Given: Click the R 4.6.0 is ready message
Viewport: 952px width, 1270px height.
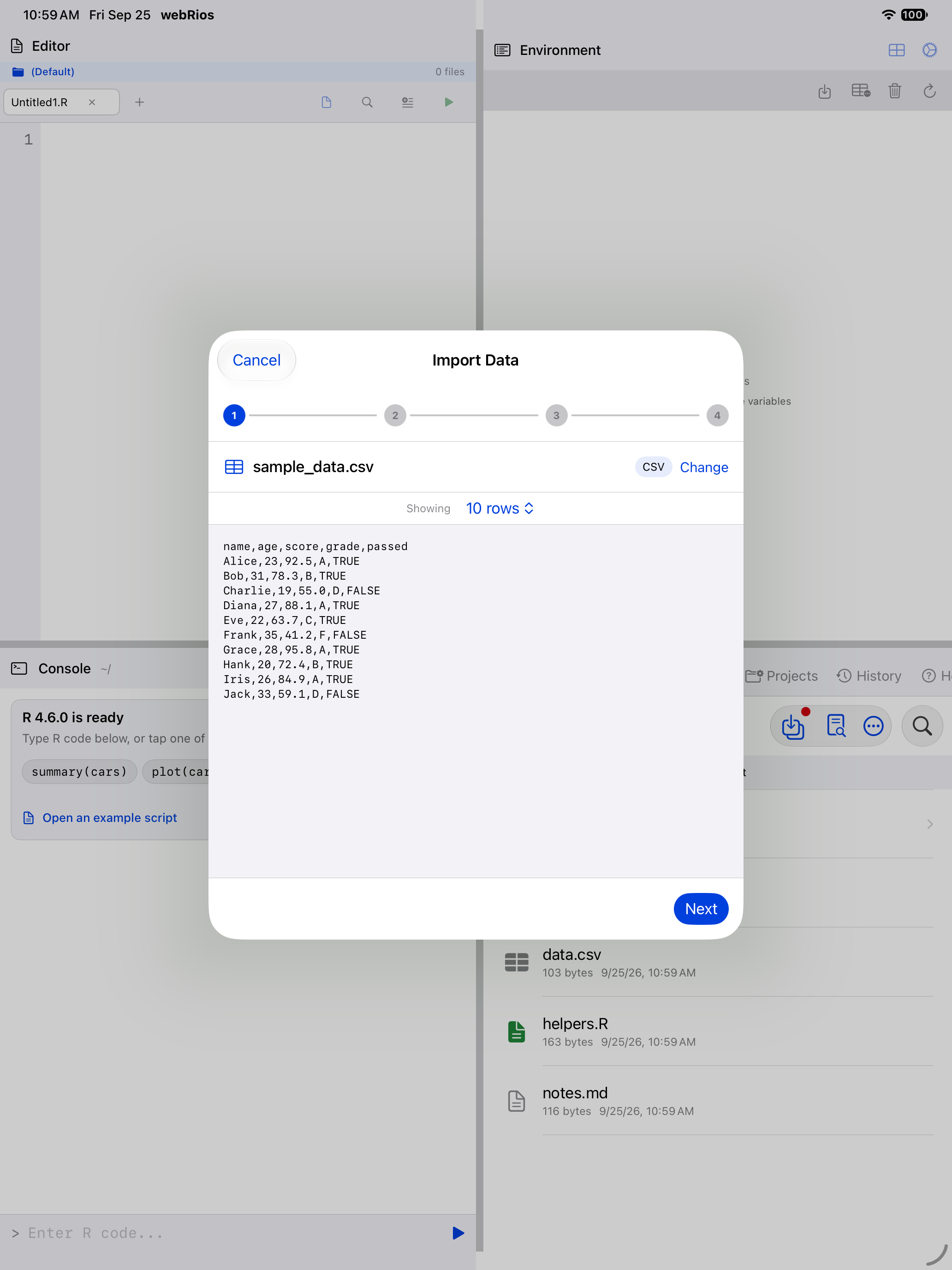Looking at the screenshot, I should point(73,717).
